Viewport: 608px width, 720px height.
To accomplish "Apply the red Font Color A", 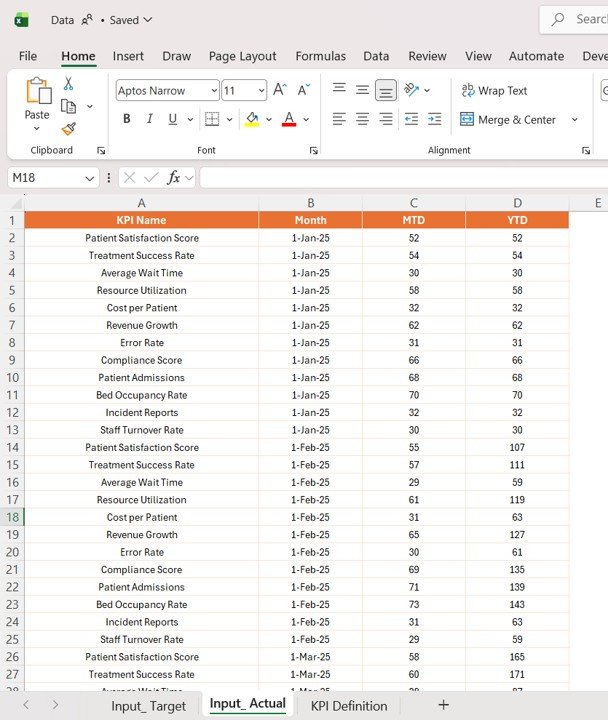I will coord(289,119).
